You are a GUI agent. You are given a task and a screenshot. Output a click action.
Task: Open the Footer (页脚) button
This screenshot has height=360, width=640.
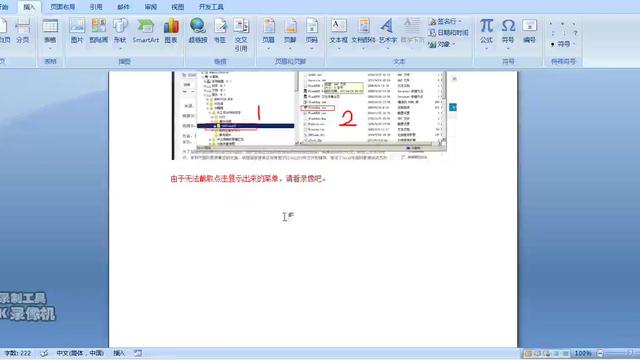coord(290,34)
